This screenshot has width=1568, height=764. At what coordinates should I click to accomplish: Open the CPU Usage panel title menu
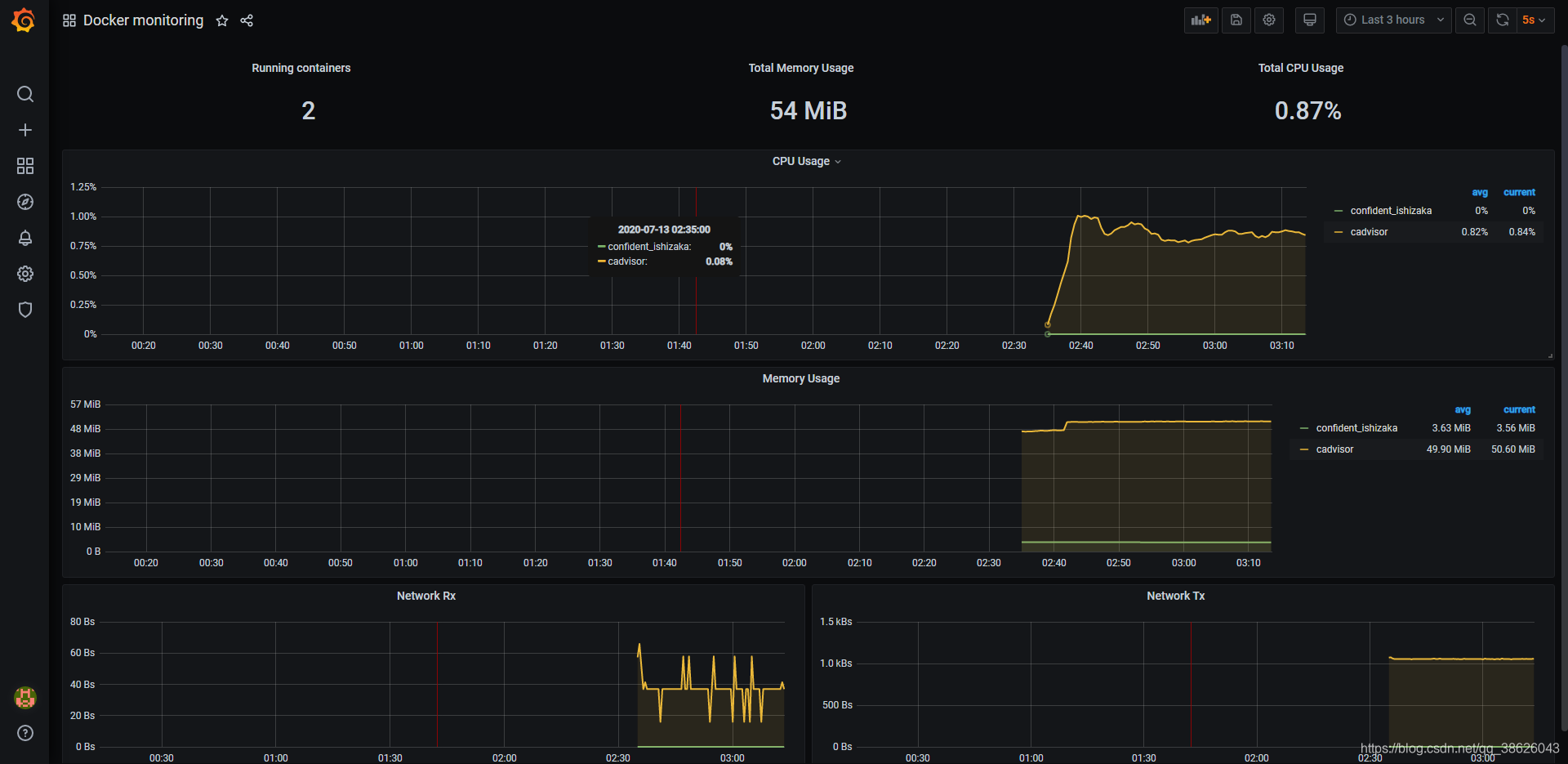click(x=806, y=161)
